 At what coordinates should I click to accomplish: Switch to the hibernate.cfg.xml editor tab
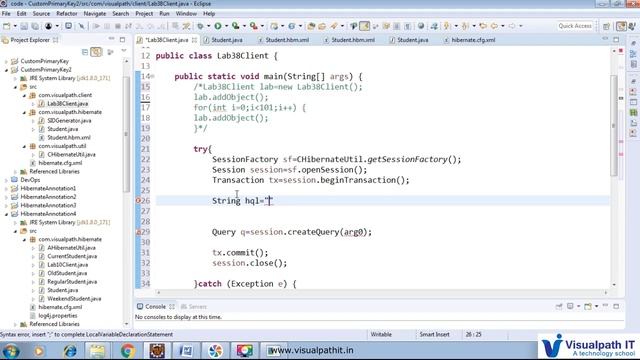[473, 40]
